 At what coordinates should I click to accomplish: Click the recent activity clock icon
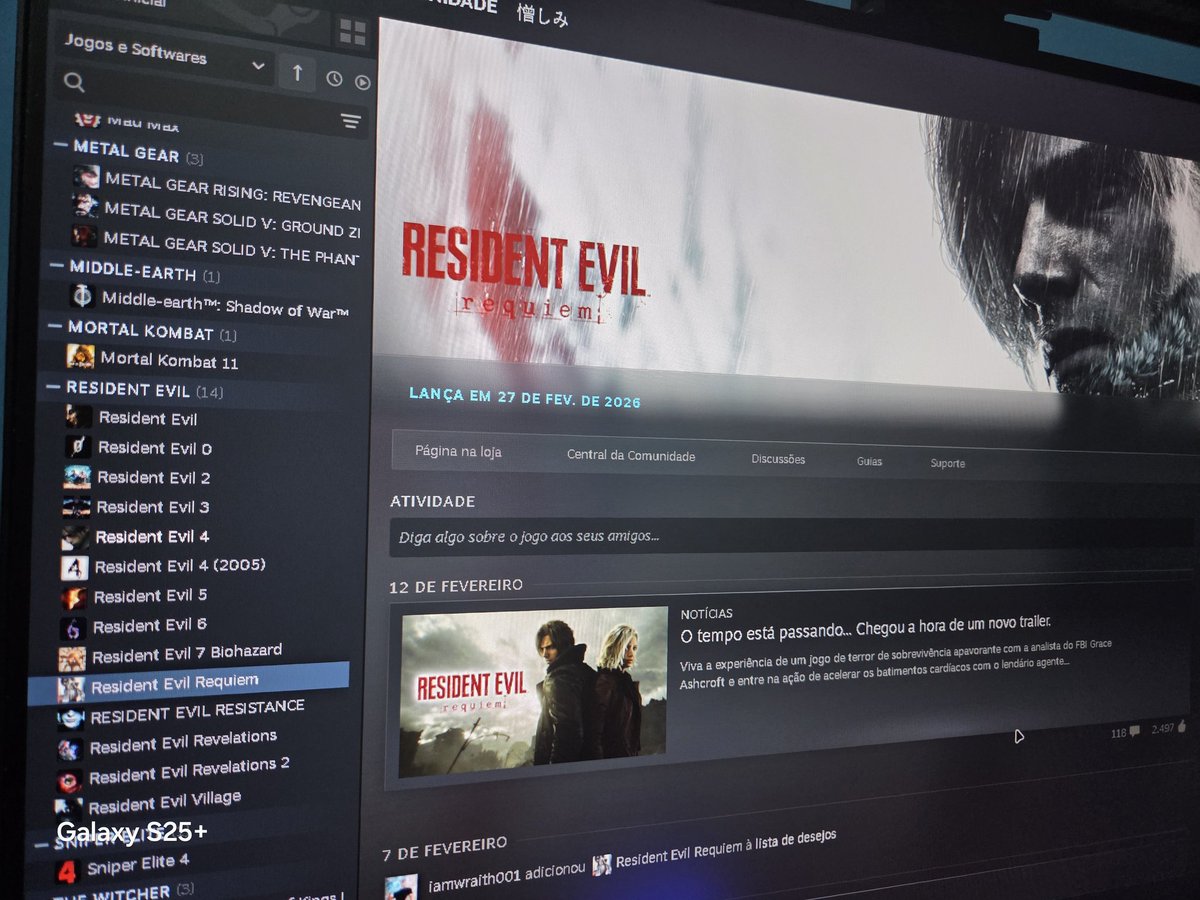pyautogui.click(x=334, y=79)
